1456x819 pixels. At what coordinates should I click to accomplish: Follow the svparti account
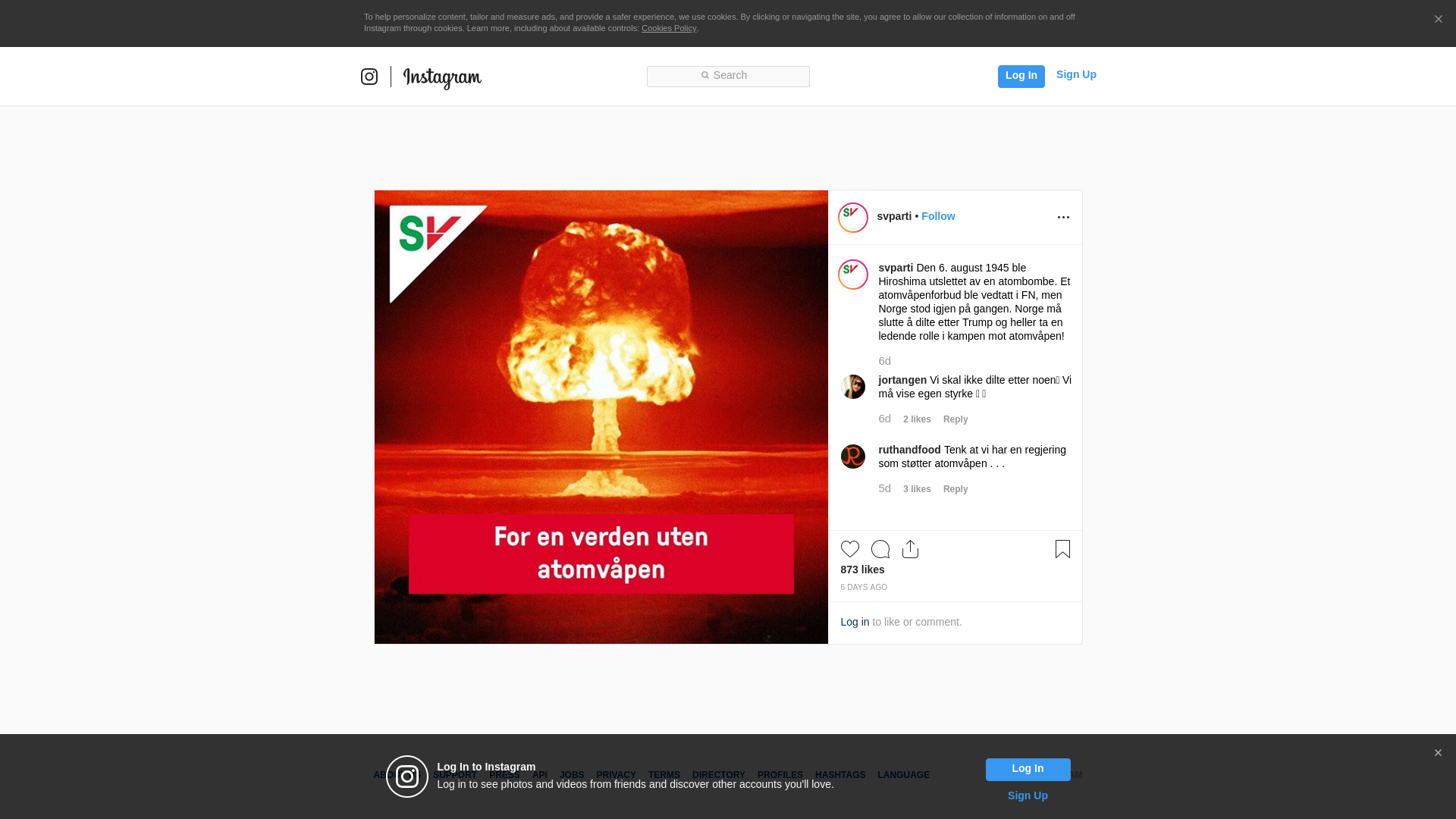tap(938, 216)
